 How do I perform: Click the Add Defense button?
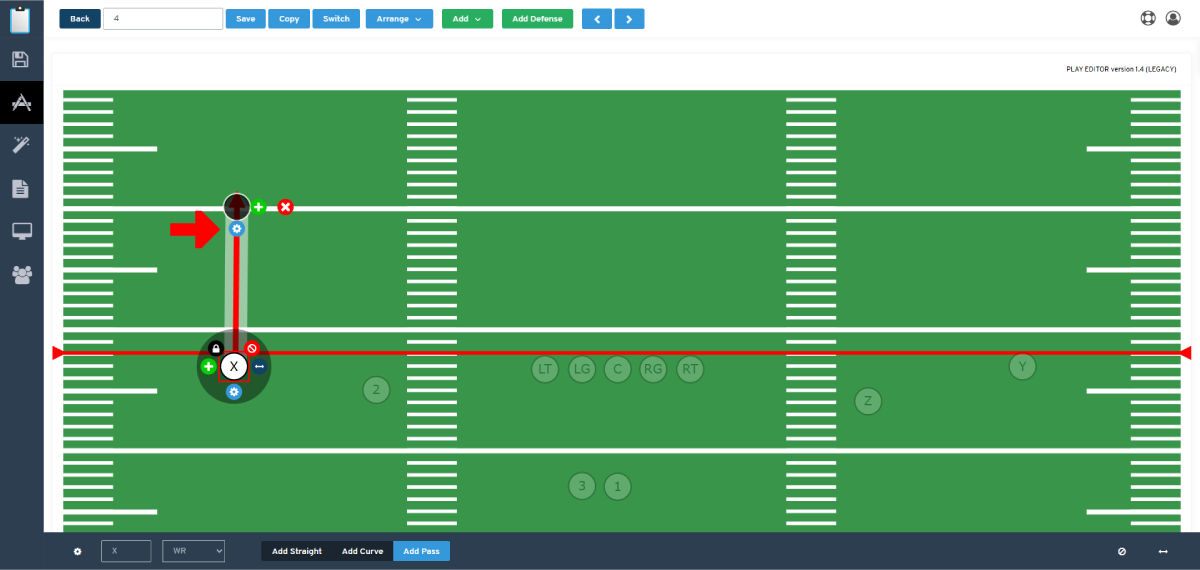click(537, 19)
